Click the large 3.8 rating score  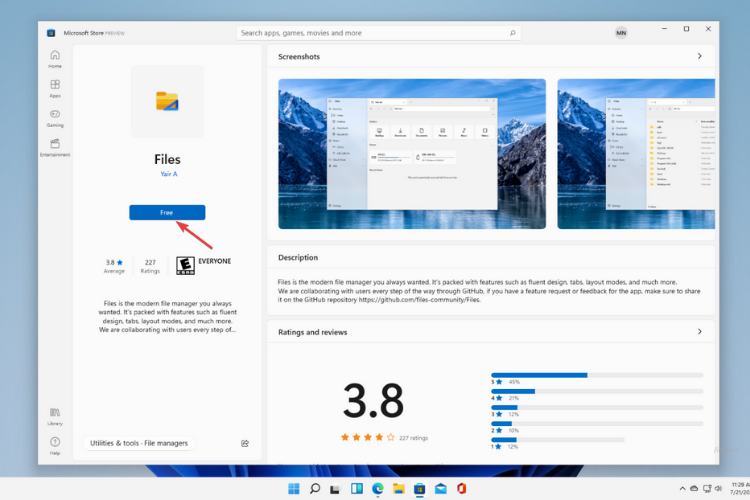(x=373, y=401)
